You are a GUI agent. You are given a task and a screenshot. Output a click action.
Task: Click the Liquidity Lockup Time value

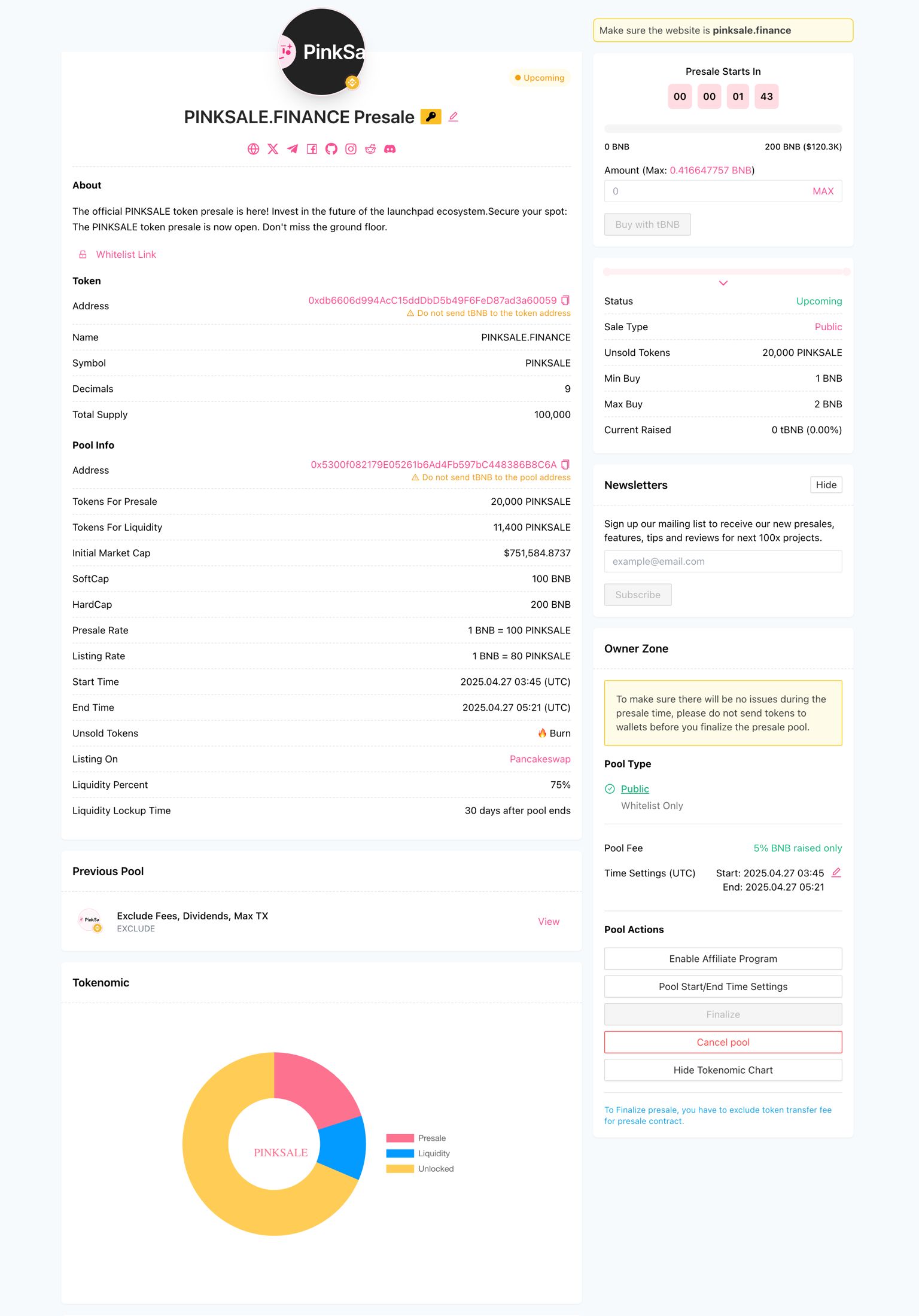(518, 811)
